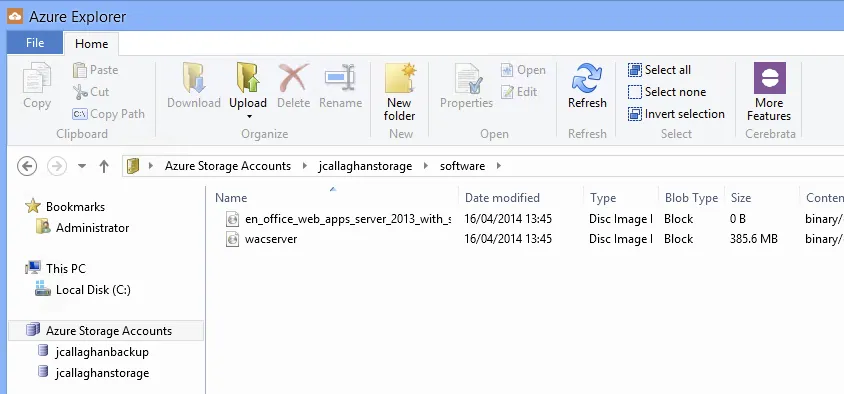
Task: Click the Open ribbon command
Action: point(523,70)
